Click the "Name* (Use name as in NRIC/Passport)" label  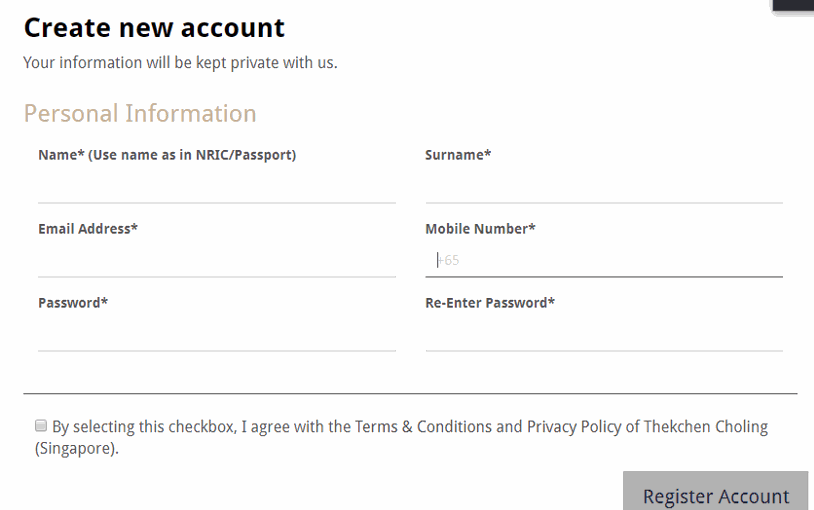pyautogui.click(x=167, y=155)
